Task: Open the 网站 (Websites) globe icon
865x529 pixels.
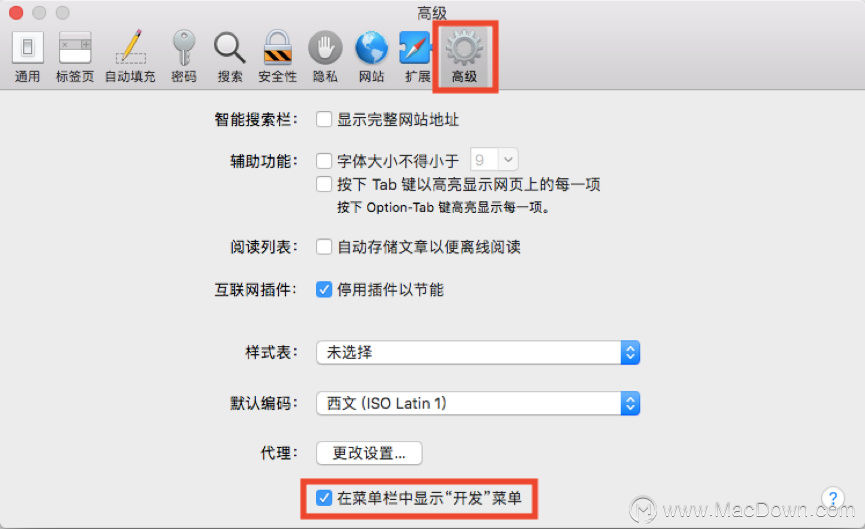Action: 371,47
